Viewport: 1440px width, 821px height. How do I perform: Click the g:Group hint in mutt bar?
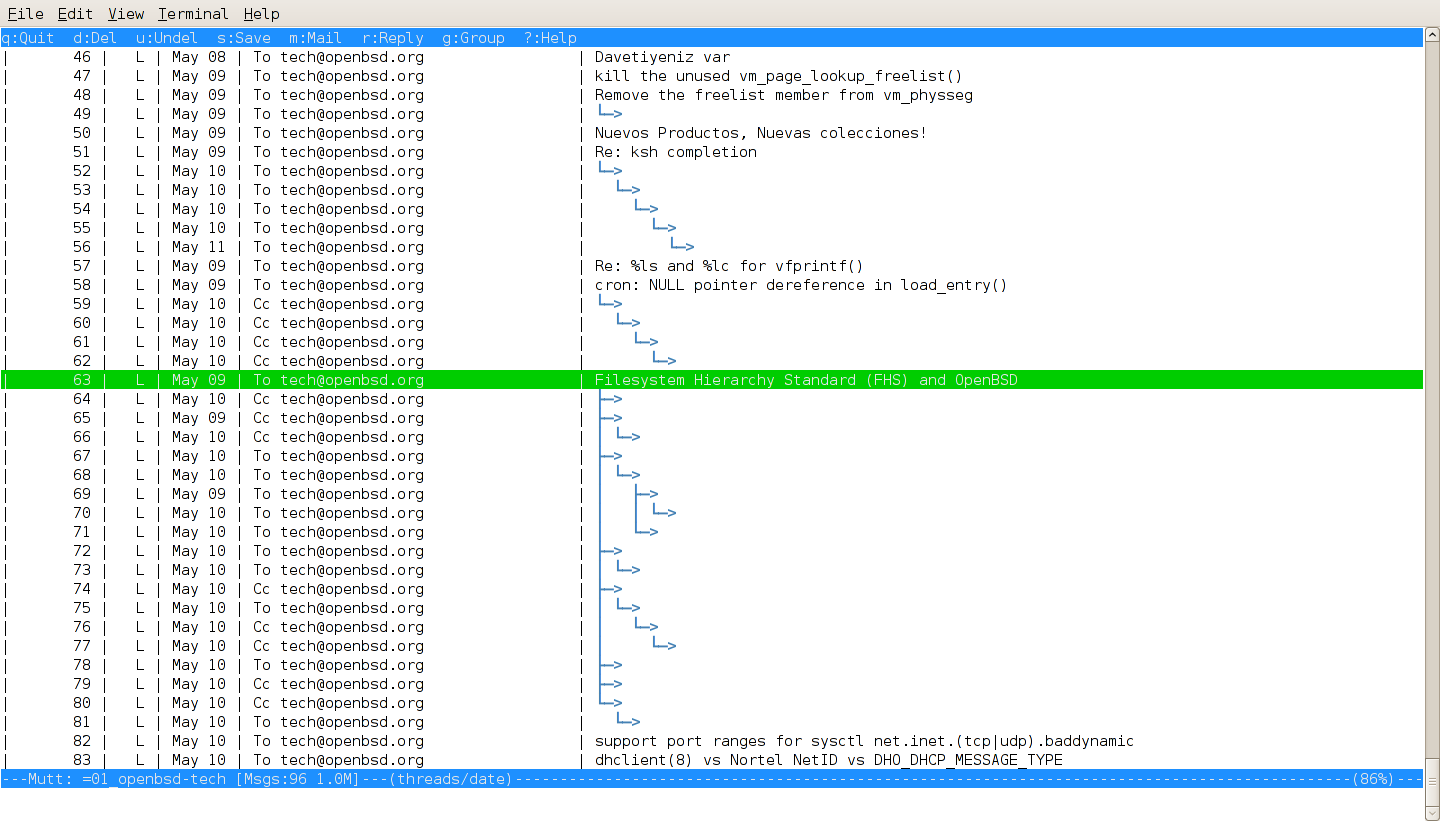[x=474, y=38]
